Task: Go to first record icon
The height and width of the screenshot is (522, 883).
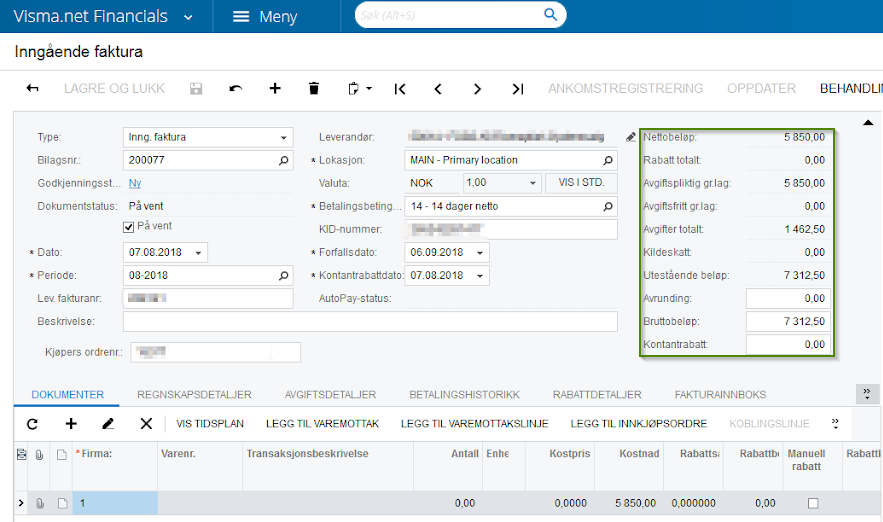Action: 400,89
